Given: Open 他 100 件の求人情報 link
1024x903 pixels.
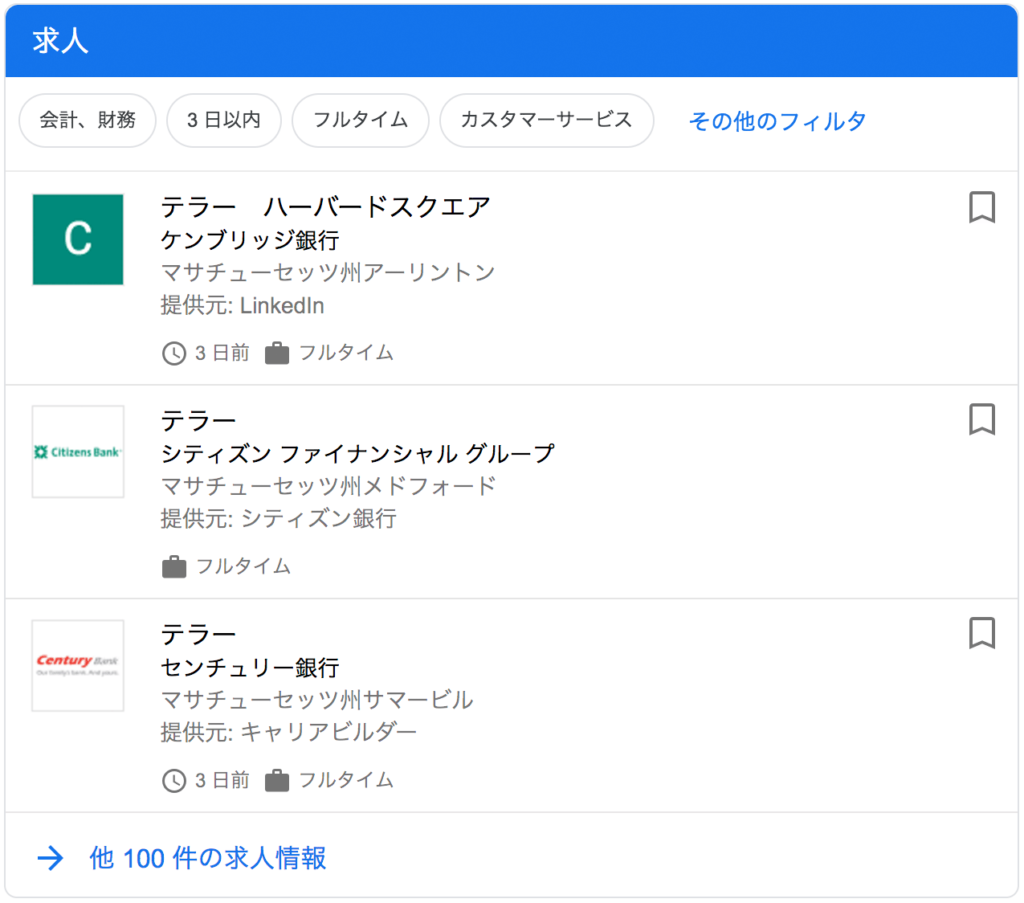Looking at the screenshot, I should point(208,858).
